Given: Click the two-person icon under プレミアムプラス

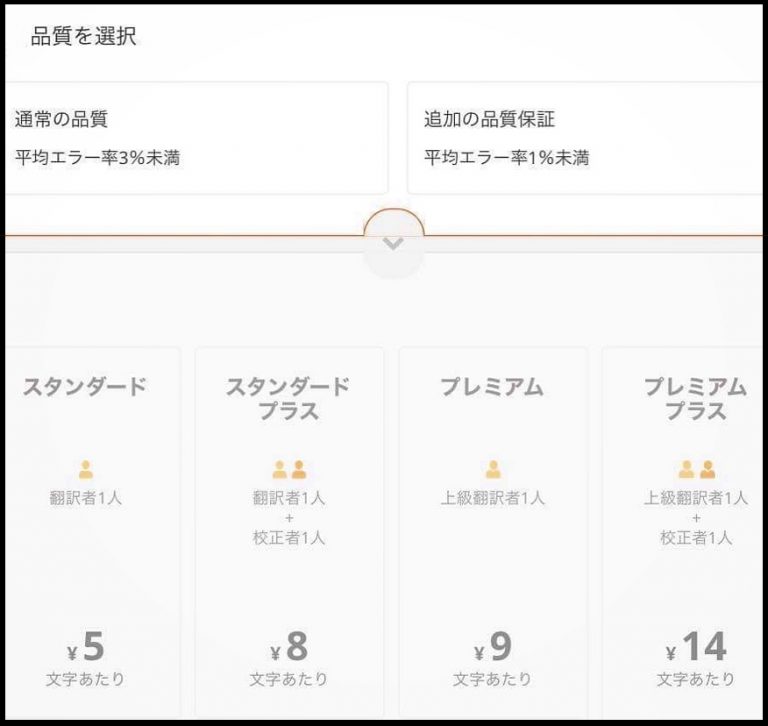Looking at the screenshot, I should click(x=696, y=469).
